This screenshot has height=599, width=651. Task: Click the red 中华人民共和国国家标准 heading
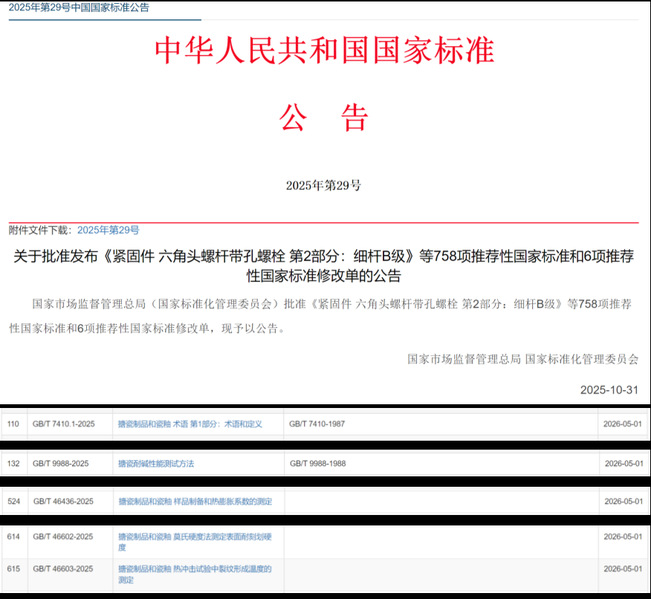pos(324,51)
